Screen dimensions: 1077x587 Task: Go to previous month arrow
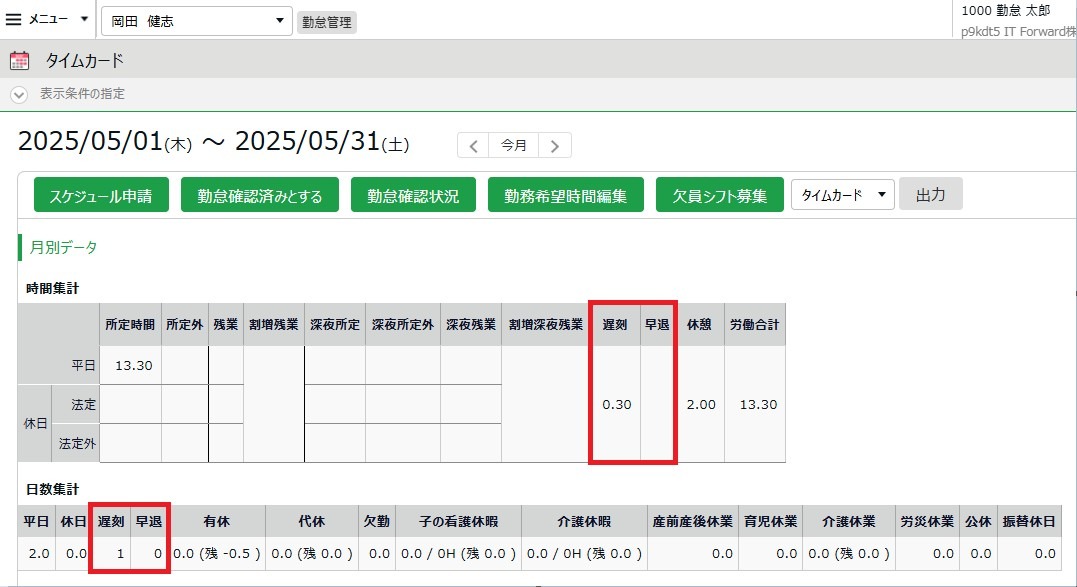[473, 145]
